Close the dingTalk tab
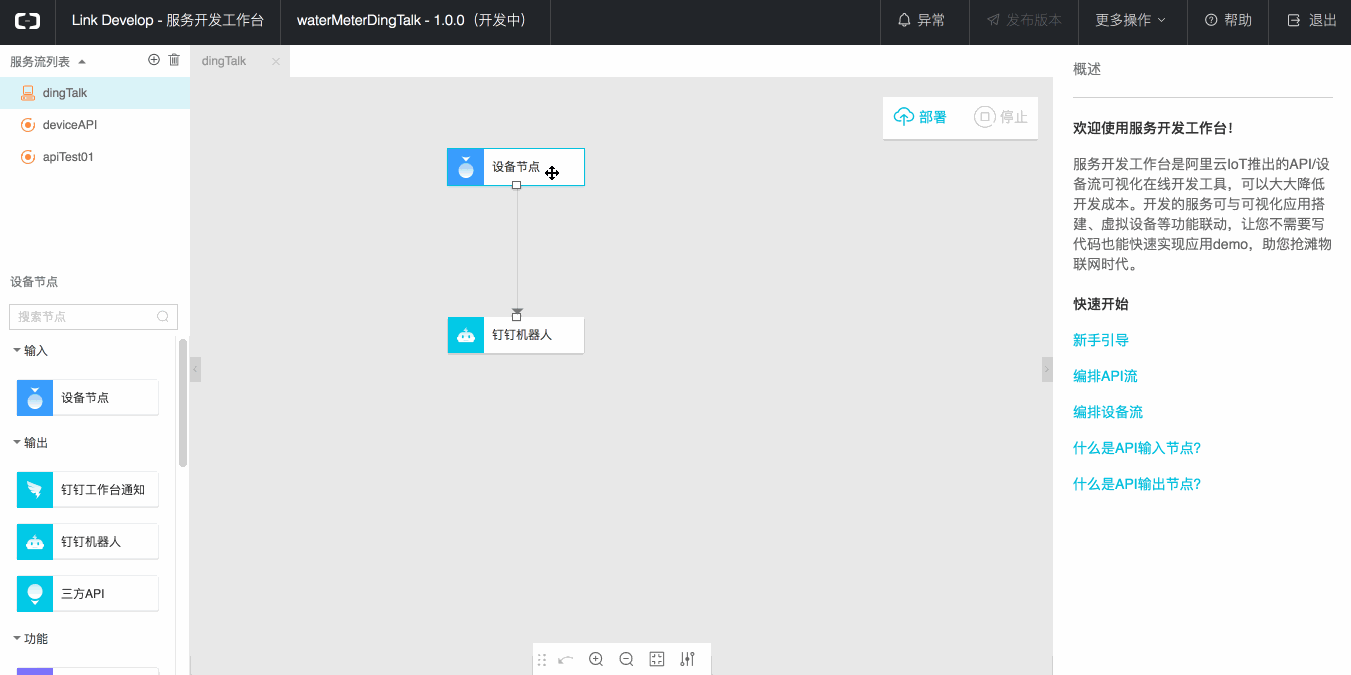Viewport: 1351px width, 675px height. [276, 61]
